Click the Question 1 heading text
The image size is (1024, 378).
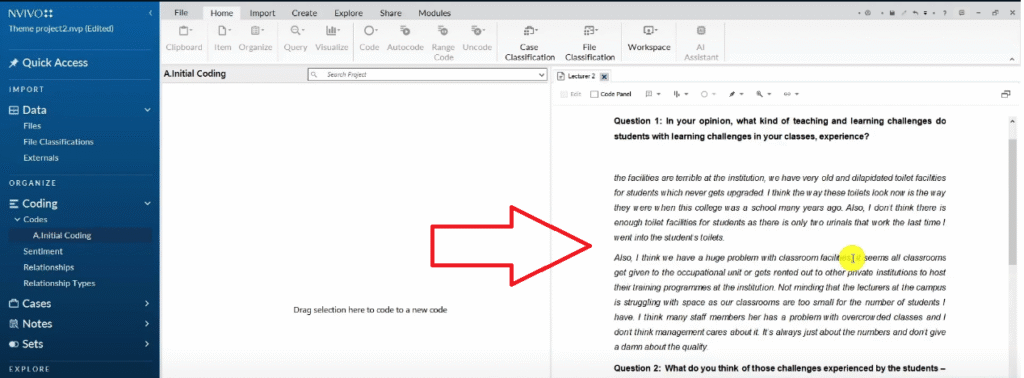tap(780, 129)
